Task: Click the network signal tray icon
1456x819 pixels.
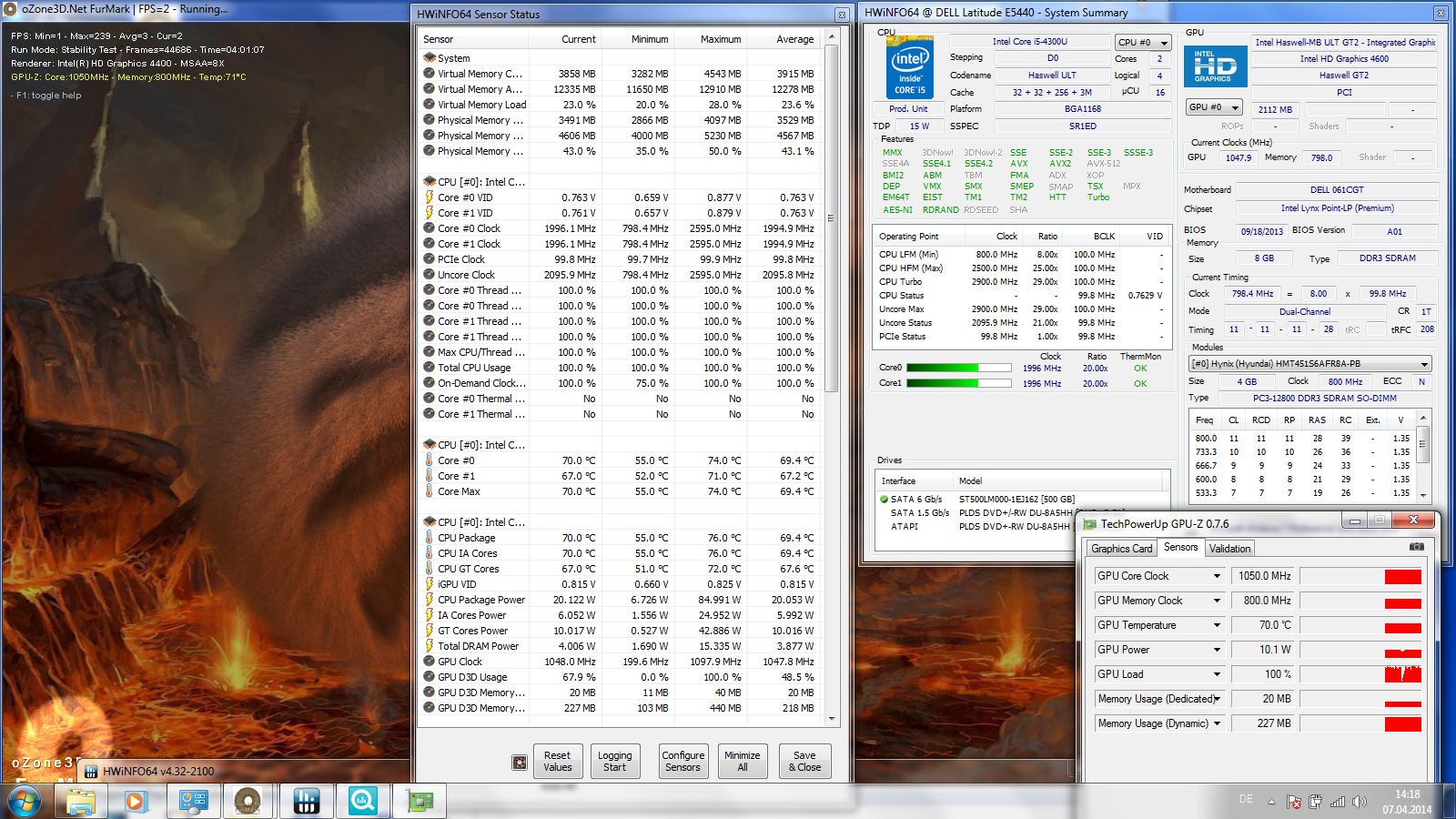Action: (x=1337, y=802)
